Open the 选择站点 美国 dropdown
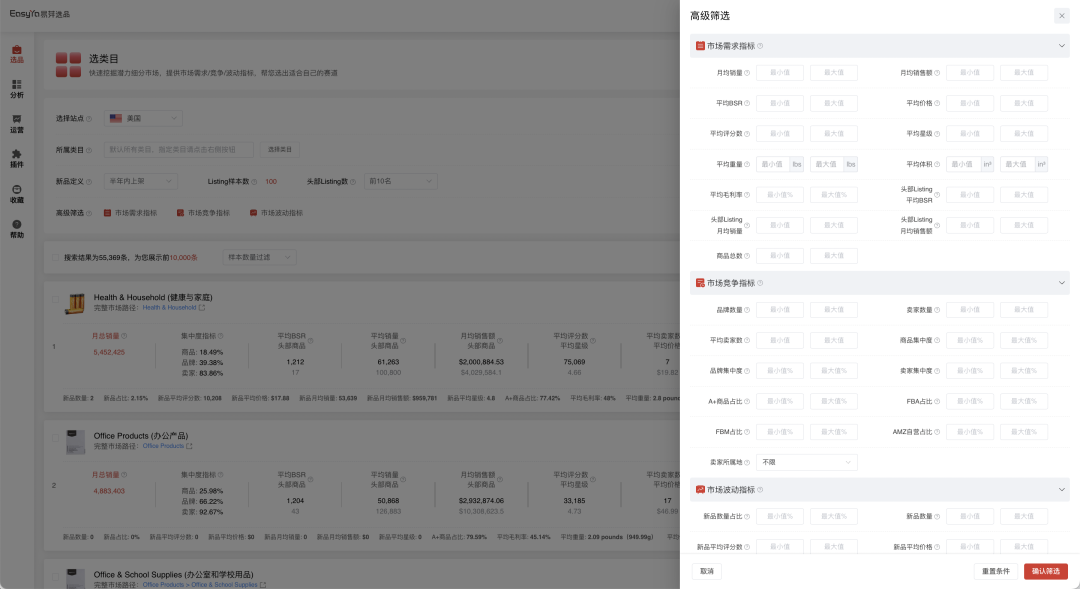1080x589 pixels. [143, 118]
